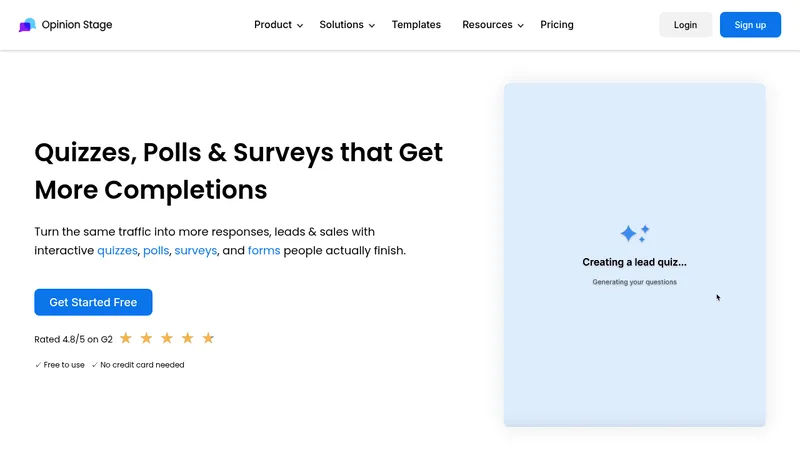Expand the Solutions dropdown chevron
This screenshot has width=800, height=450.
tap(372, 26)
